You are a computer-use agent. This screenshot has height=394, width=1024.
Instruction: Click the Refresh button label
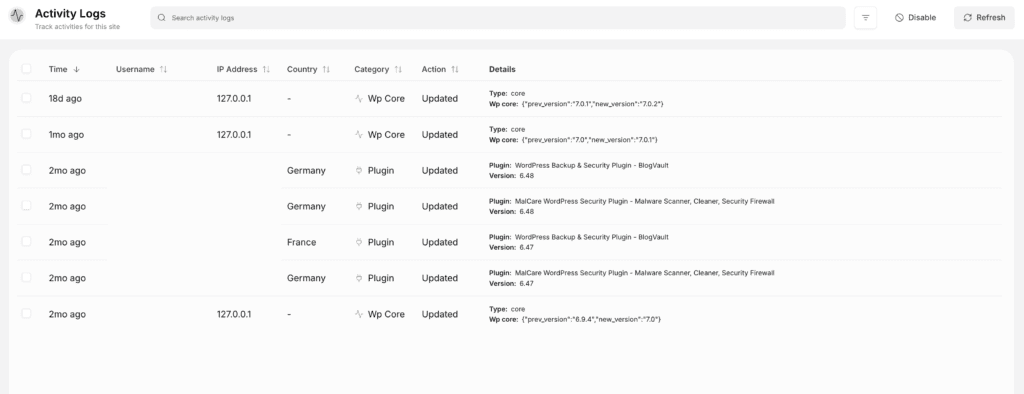[991, 18]
